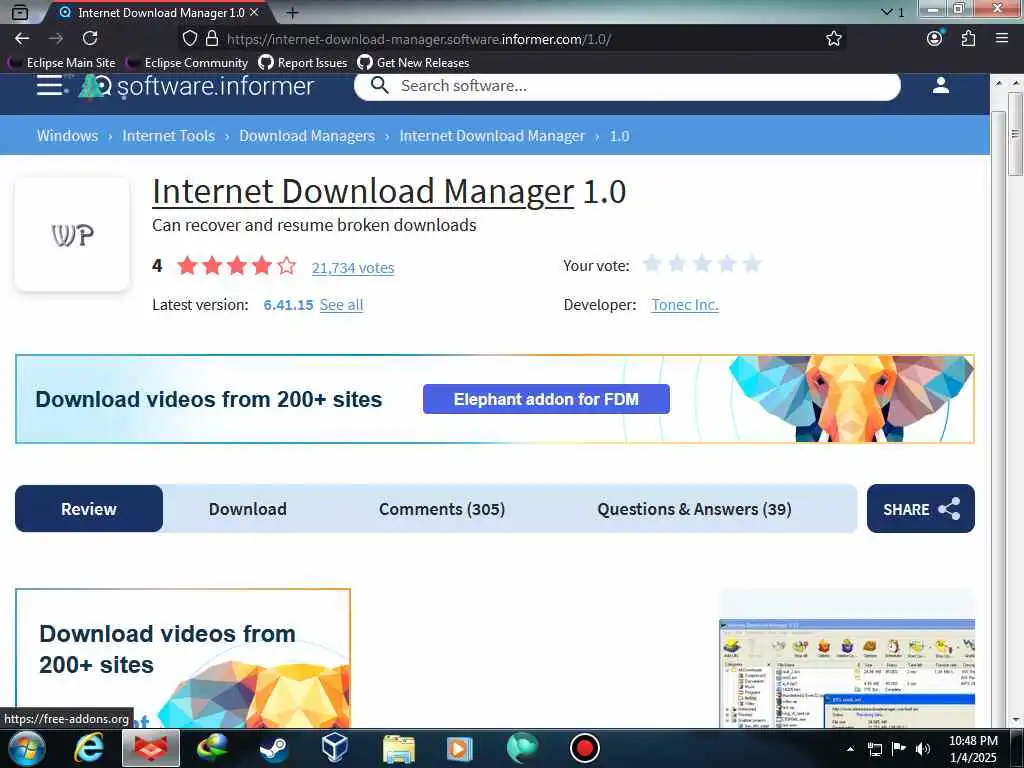The height and width of the screenshot is (768, 1024).
Task: Open the 21,734 votes link
Action: (353, 268)
